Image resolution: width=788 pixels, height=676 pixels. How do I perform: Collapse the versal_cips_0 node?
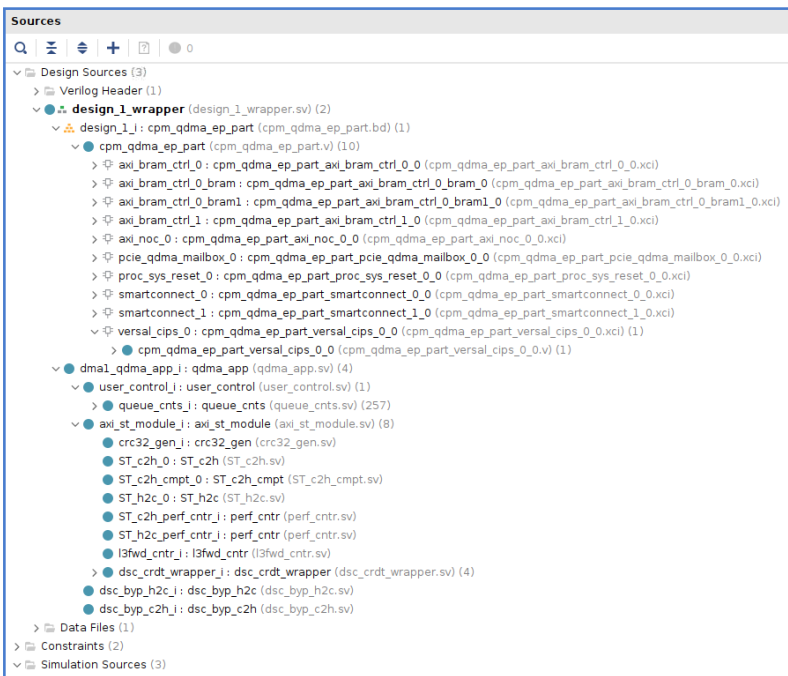[94, 332]
